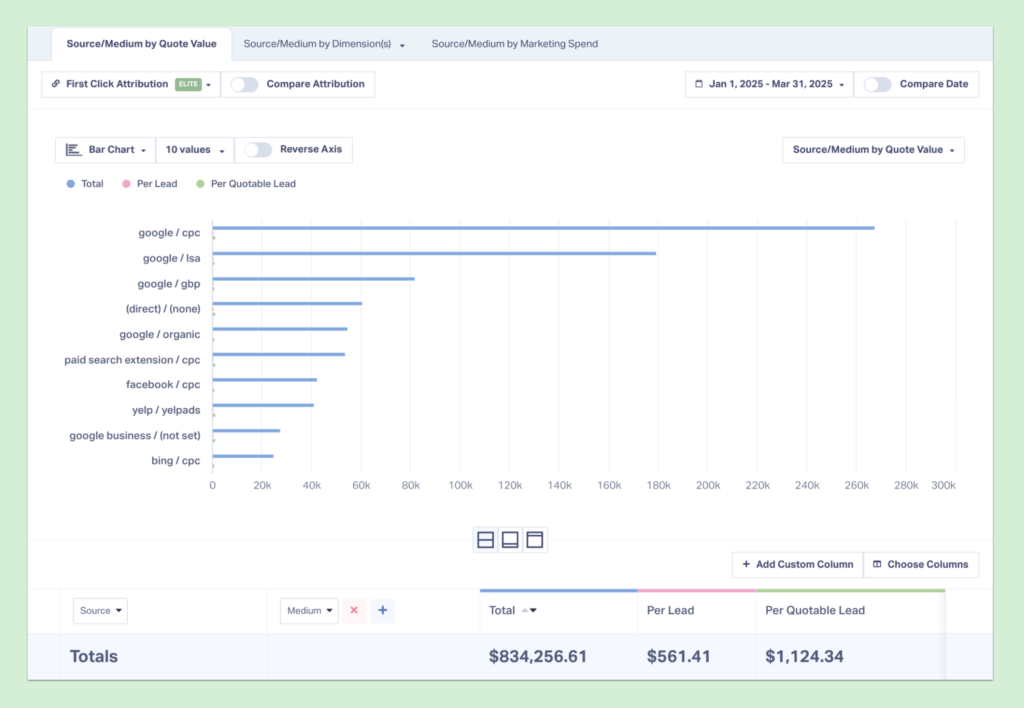Click the calendar icon next to the date range
The image size is (1024, 708).
698,84
